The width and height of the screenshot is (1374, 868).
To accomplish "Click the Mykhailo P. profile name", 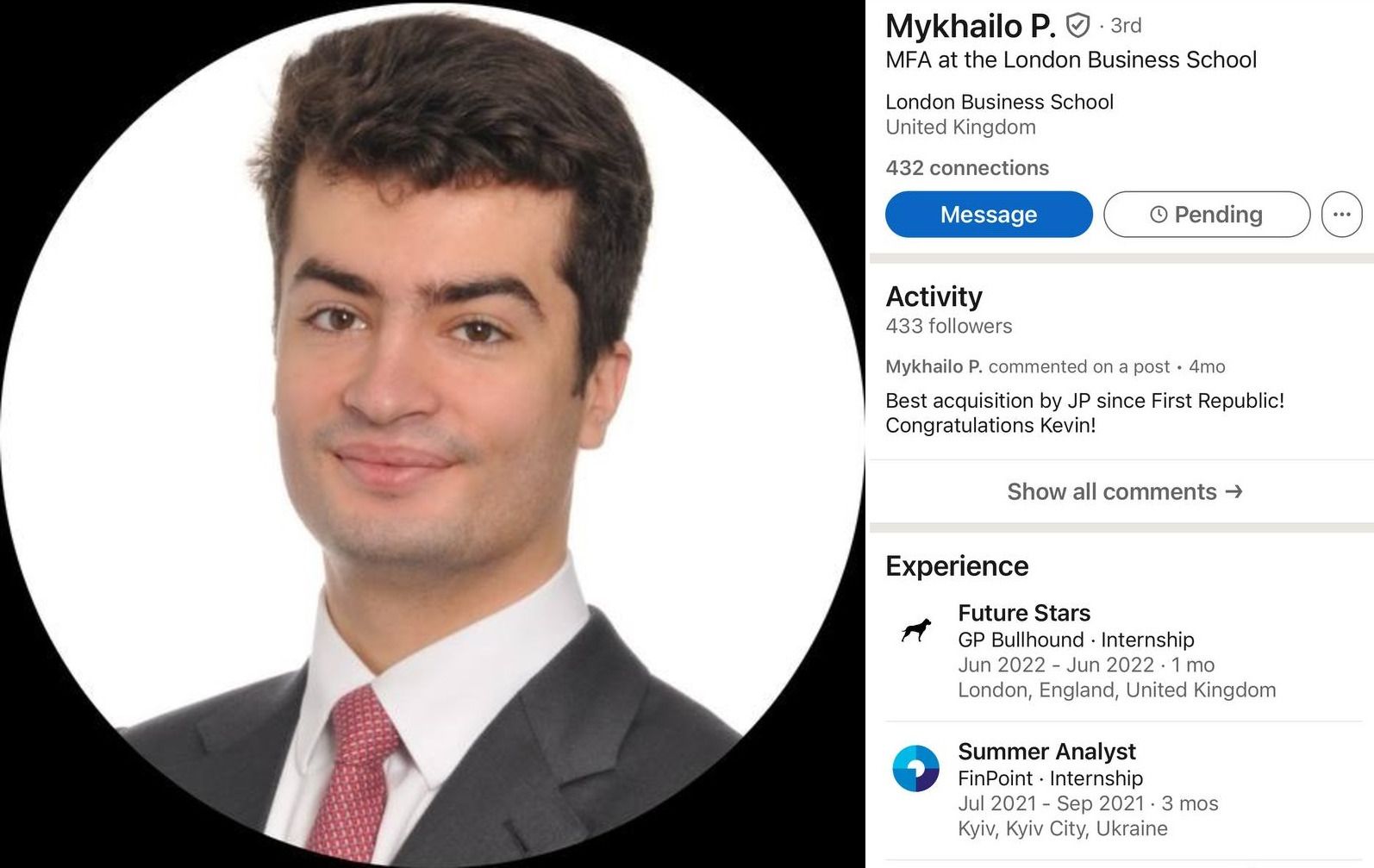I will 971,26.
